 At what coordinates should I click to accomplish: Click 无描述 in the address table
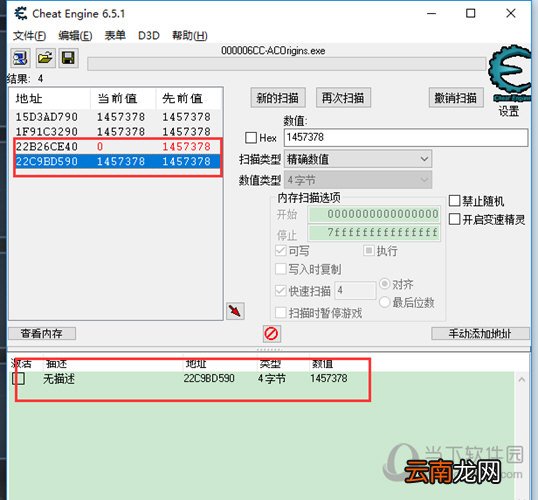59,379
